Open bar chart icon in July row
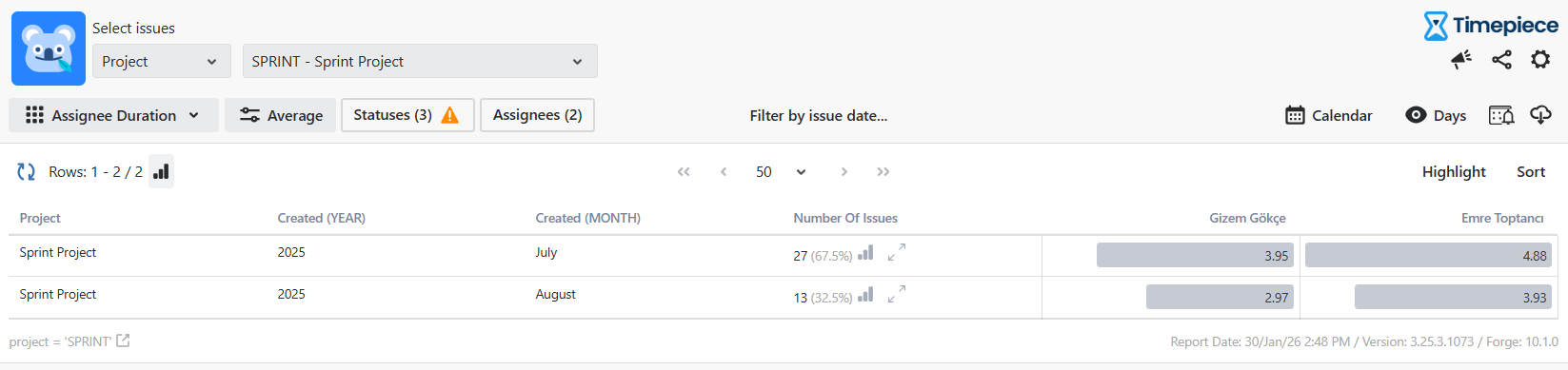Screen dimensions: 1568x370 [x=865, y=253]
